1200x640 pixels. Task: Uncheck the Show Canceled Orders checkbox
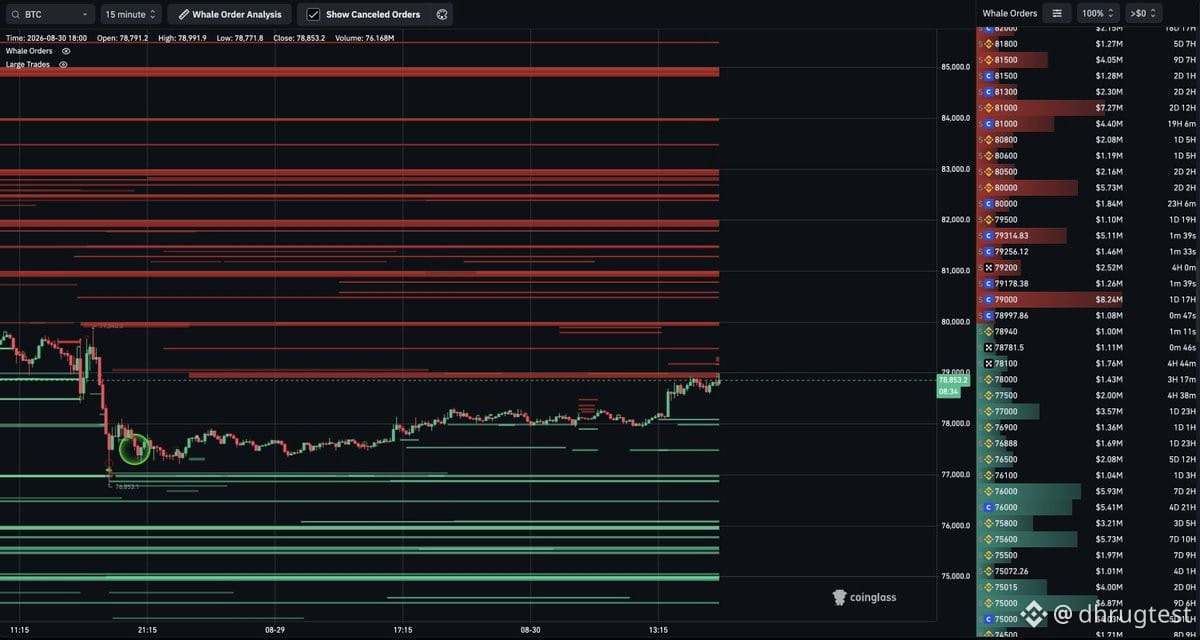point(313,14)
